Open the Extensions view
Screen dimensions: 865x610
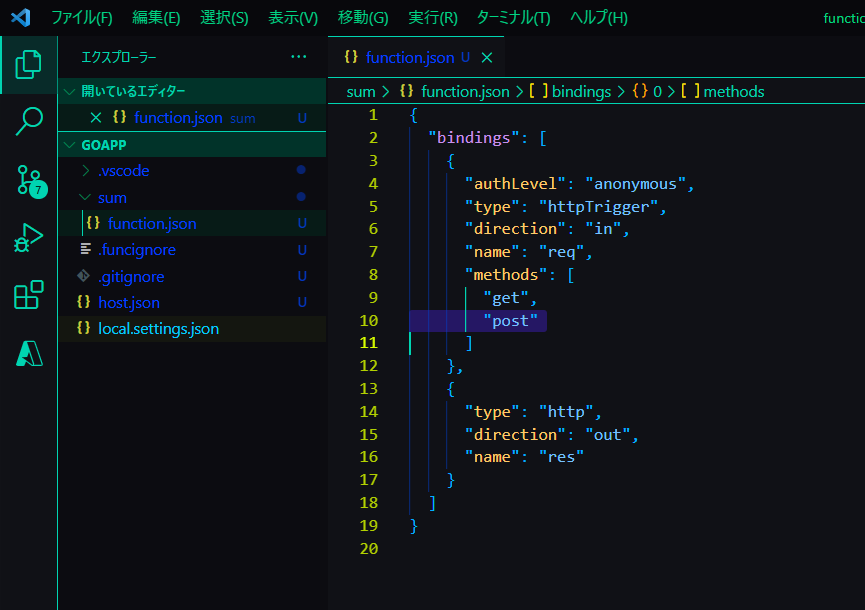[28, 295]
